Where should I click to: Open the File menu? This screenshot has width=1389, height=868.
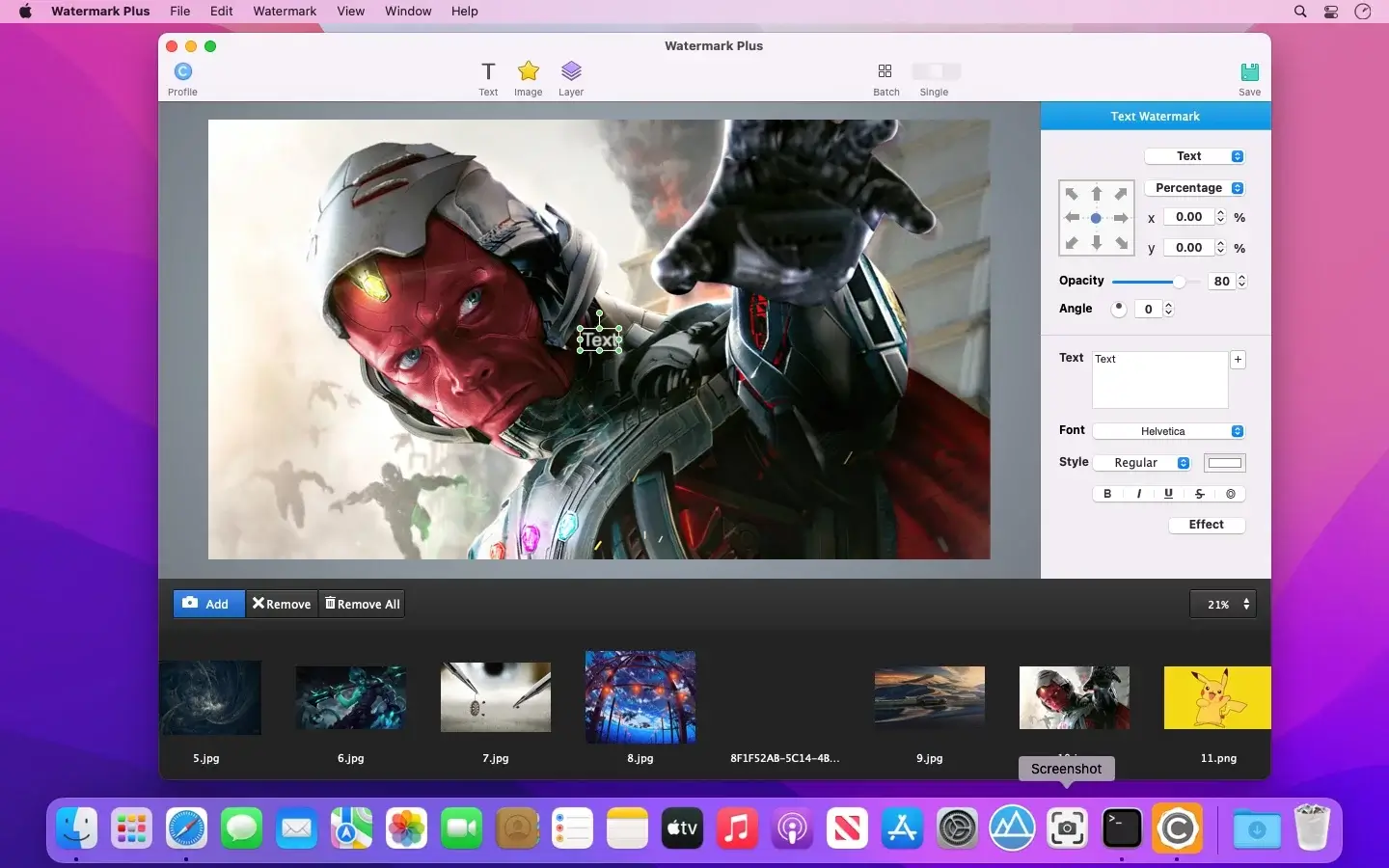click(180, 12)
